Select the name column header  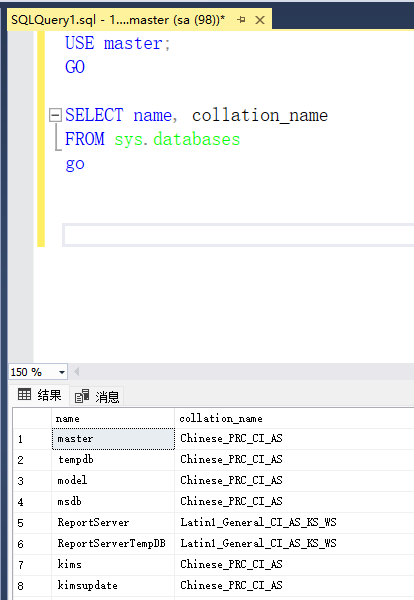click(113, 419)
